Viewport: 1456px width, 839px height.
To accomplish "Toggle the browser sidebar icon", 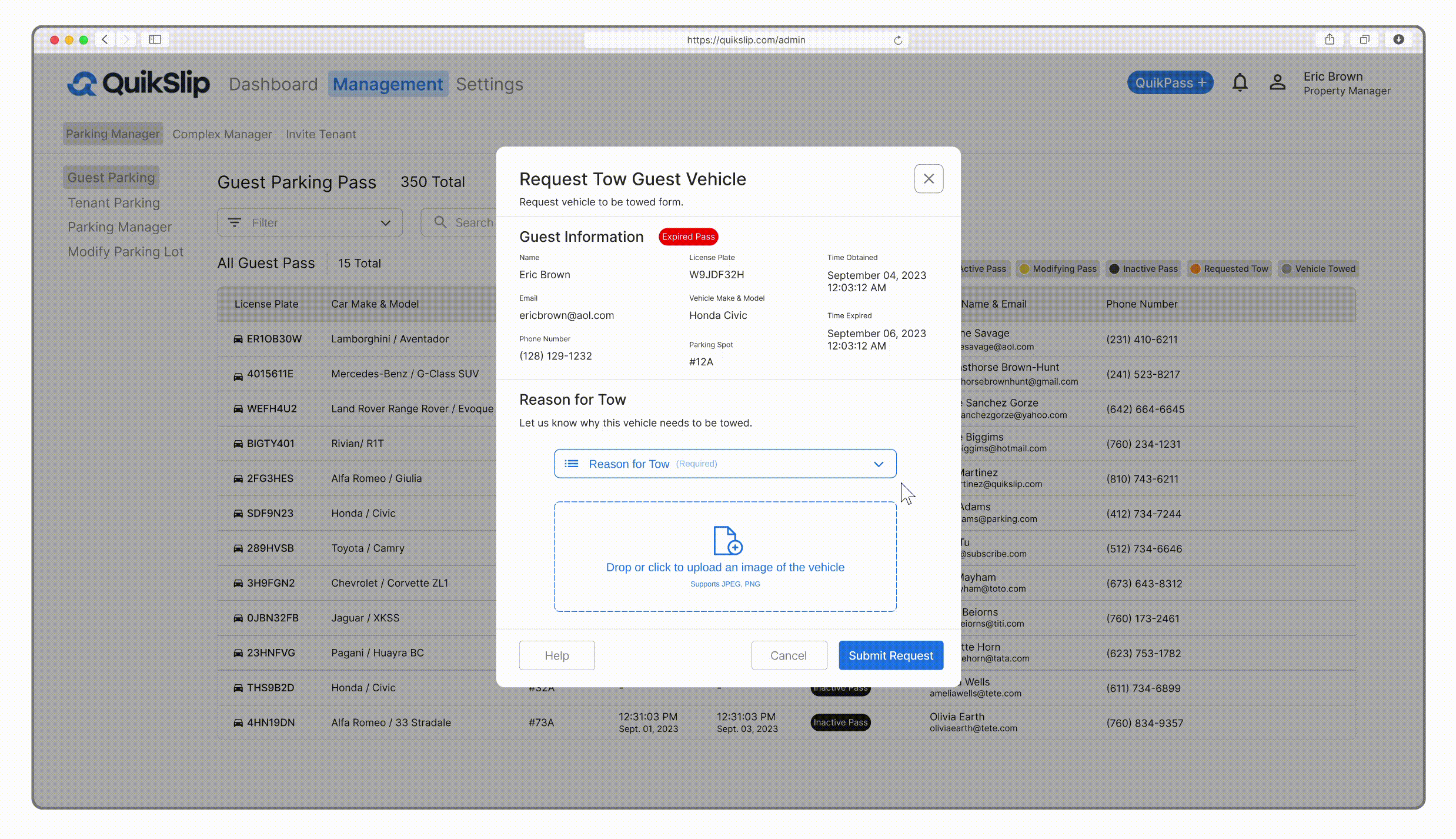I will (155, 39).
